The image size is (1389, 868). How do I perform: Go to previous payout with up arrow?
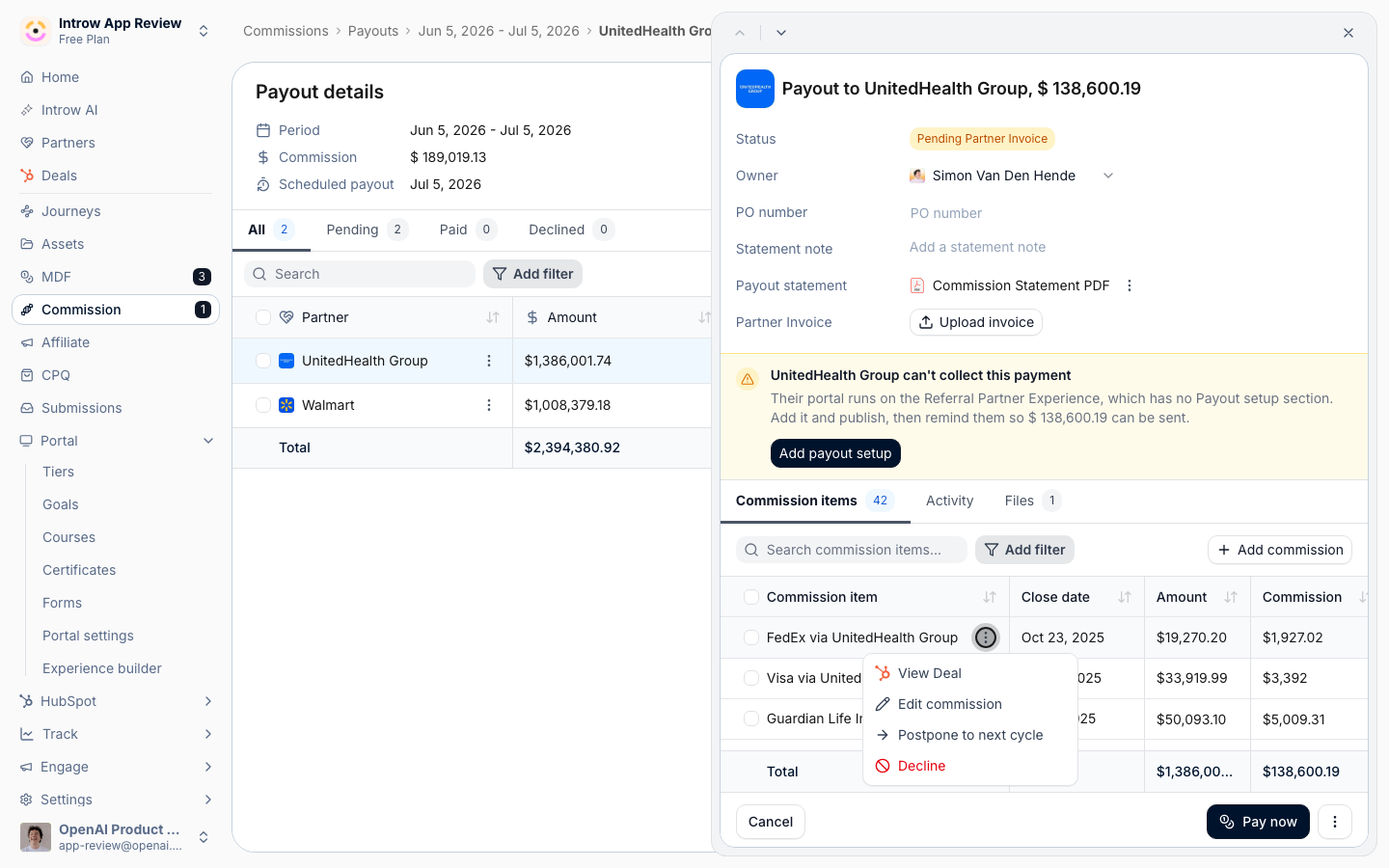point(740,33)
